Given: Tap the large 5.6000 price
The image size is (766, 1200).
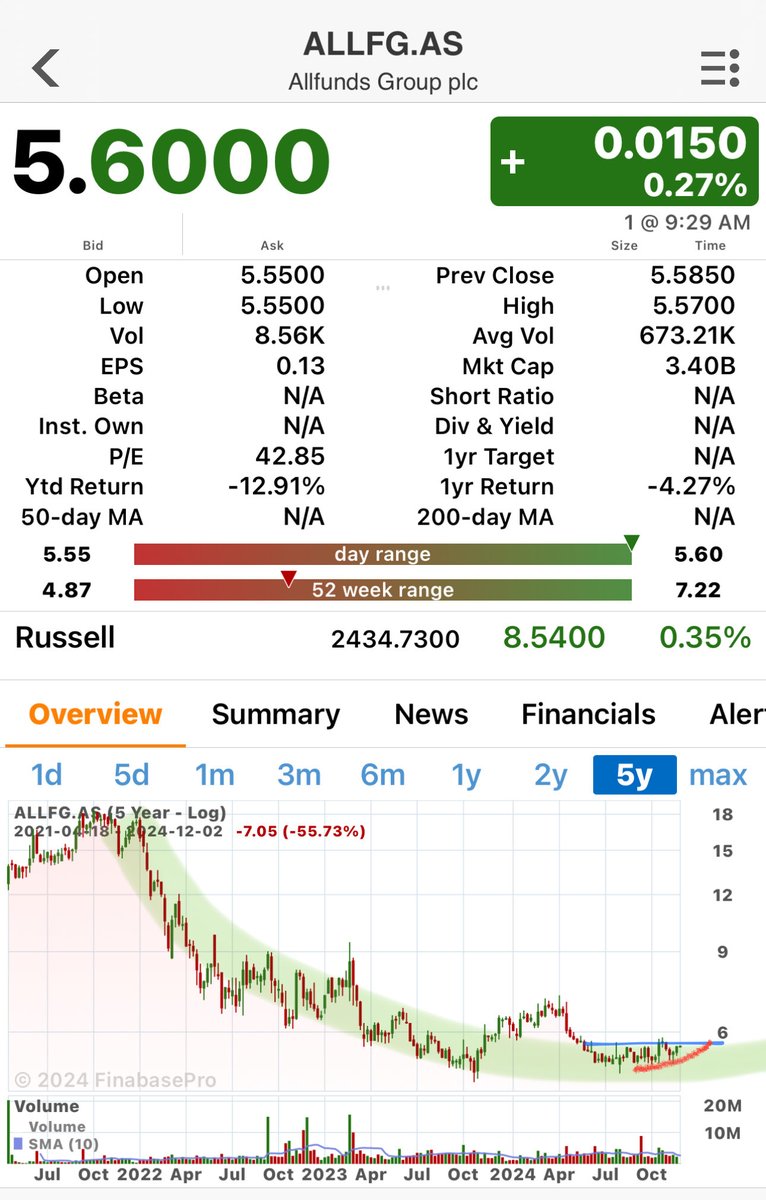Looking at the screenshot, I should tap(171, 163).
